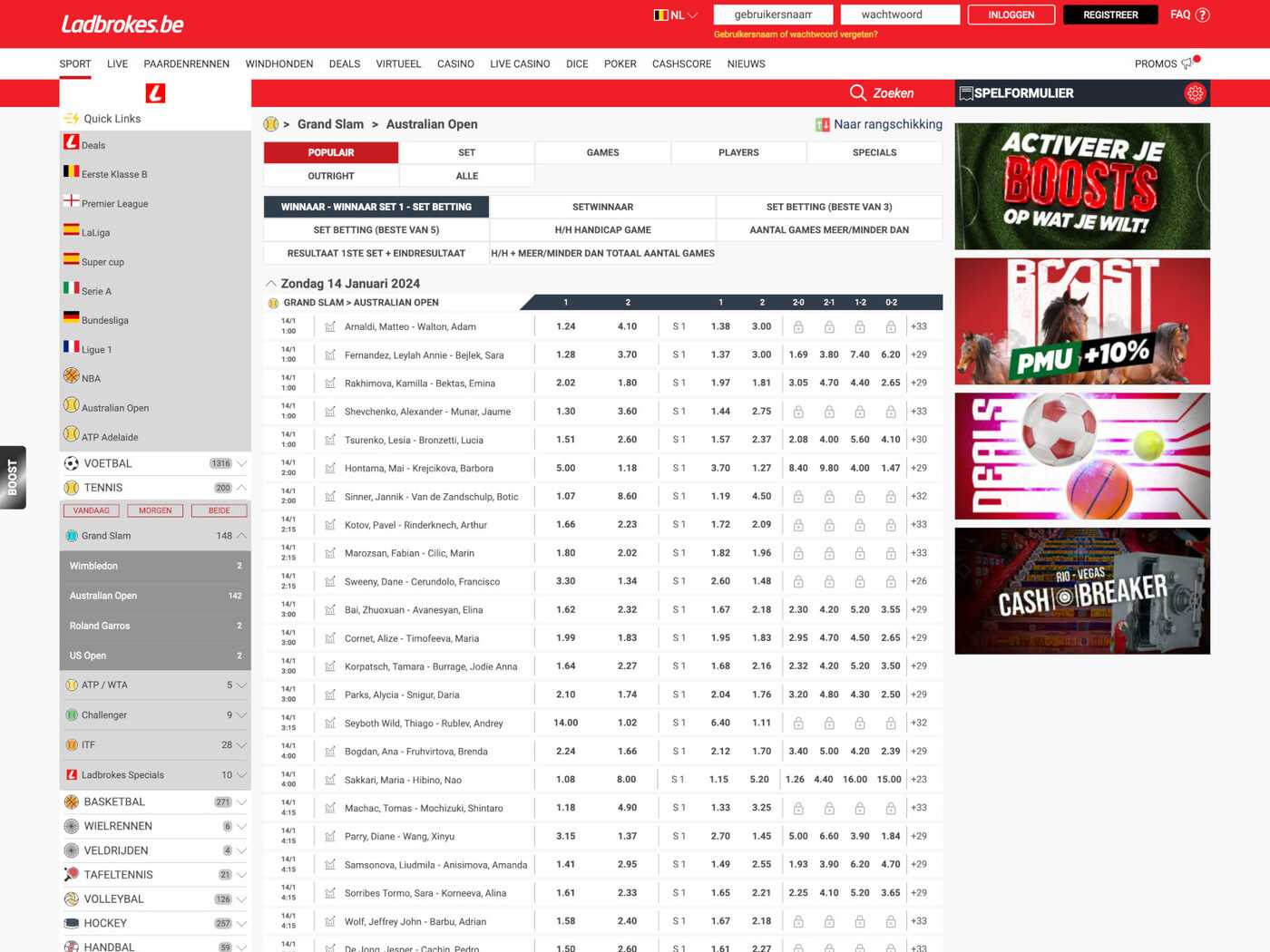Screen dimensions: 1270x952
Task: Expand the Voetbal sport section
Action: point(241,463)
